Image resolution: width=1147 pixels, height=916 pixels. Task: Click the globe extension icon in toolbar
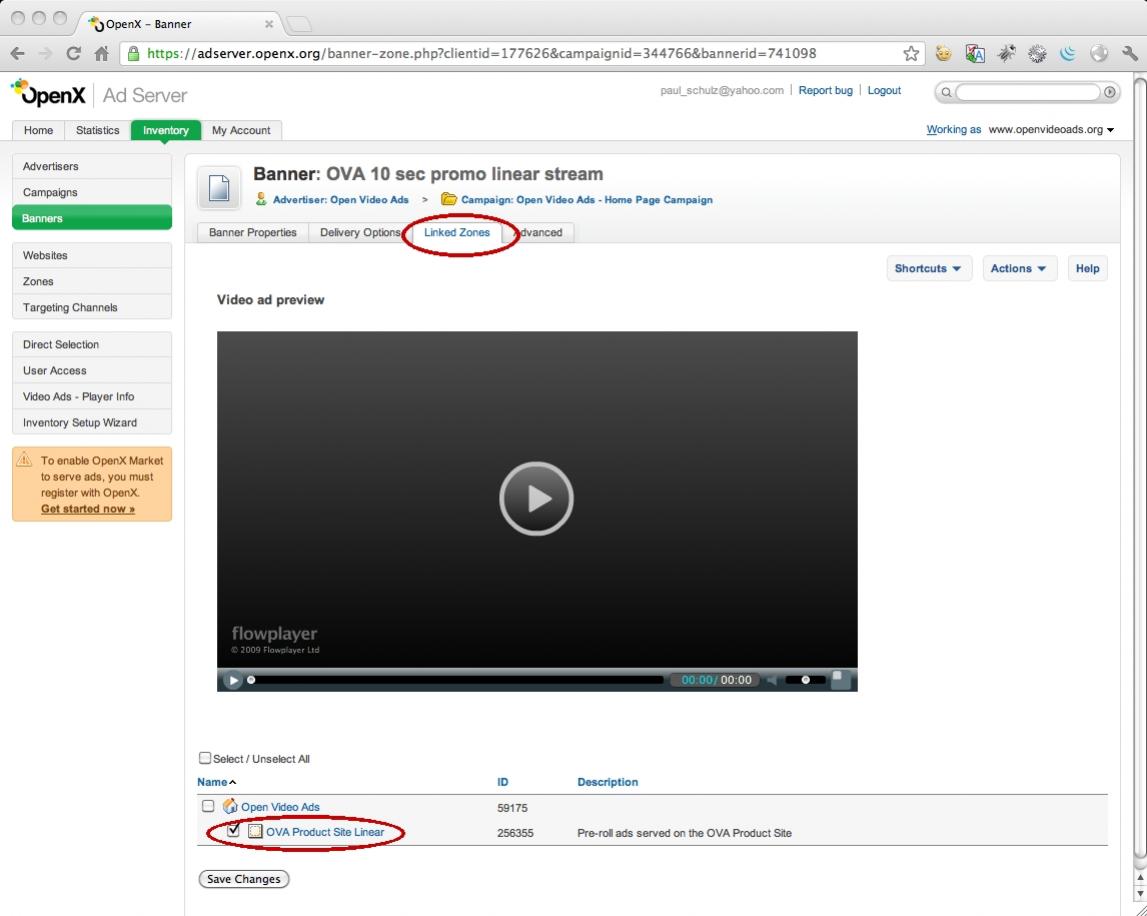click(x=1099, y=53)
